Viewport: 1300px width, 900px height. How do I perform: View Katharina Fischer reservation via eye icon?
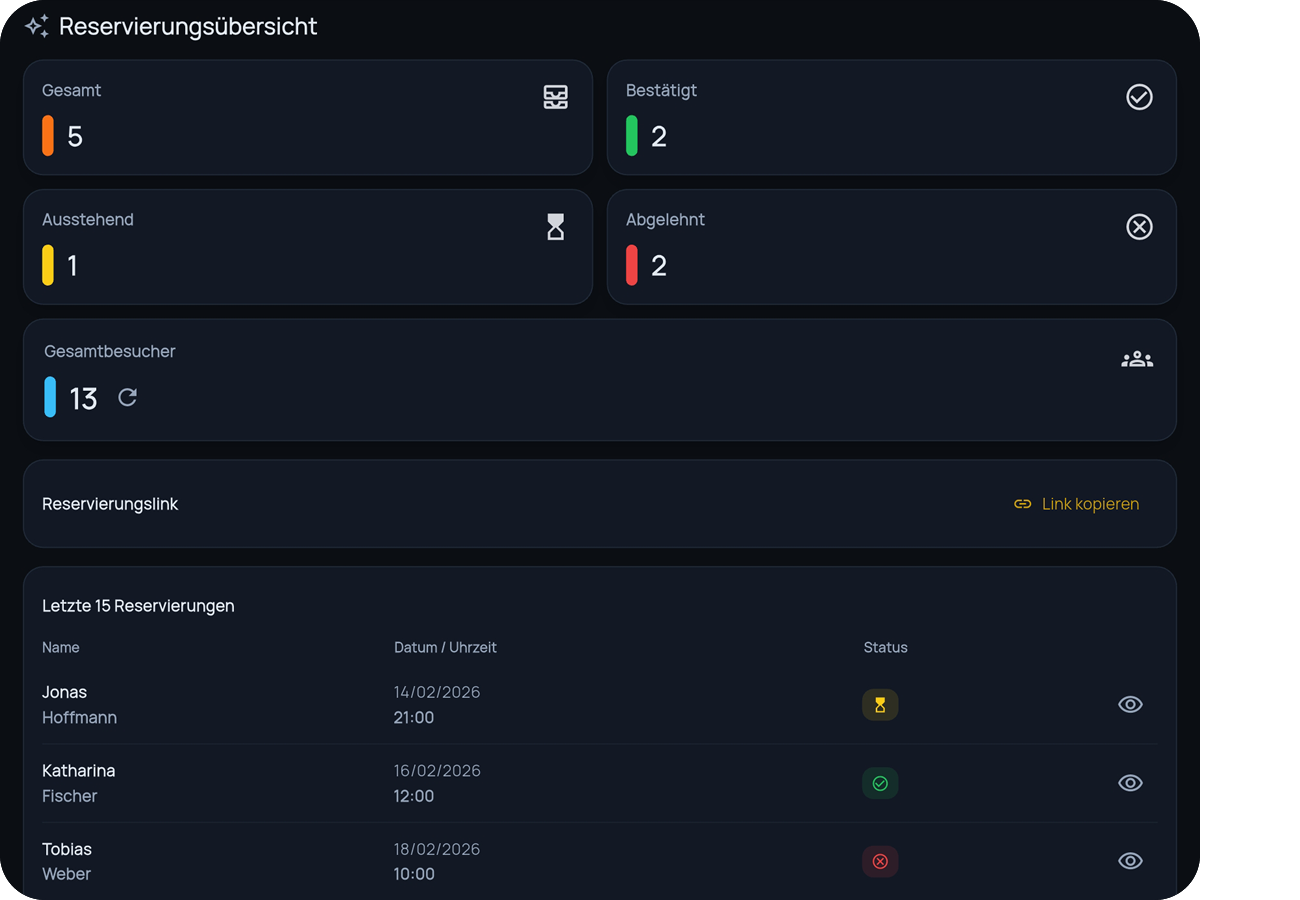[1130, 783]
